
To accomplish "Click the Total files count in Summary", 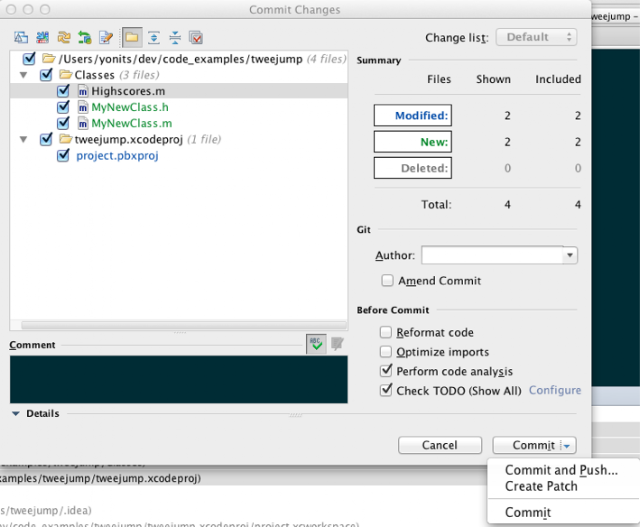I will tap(507, 205).
